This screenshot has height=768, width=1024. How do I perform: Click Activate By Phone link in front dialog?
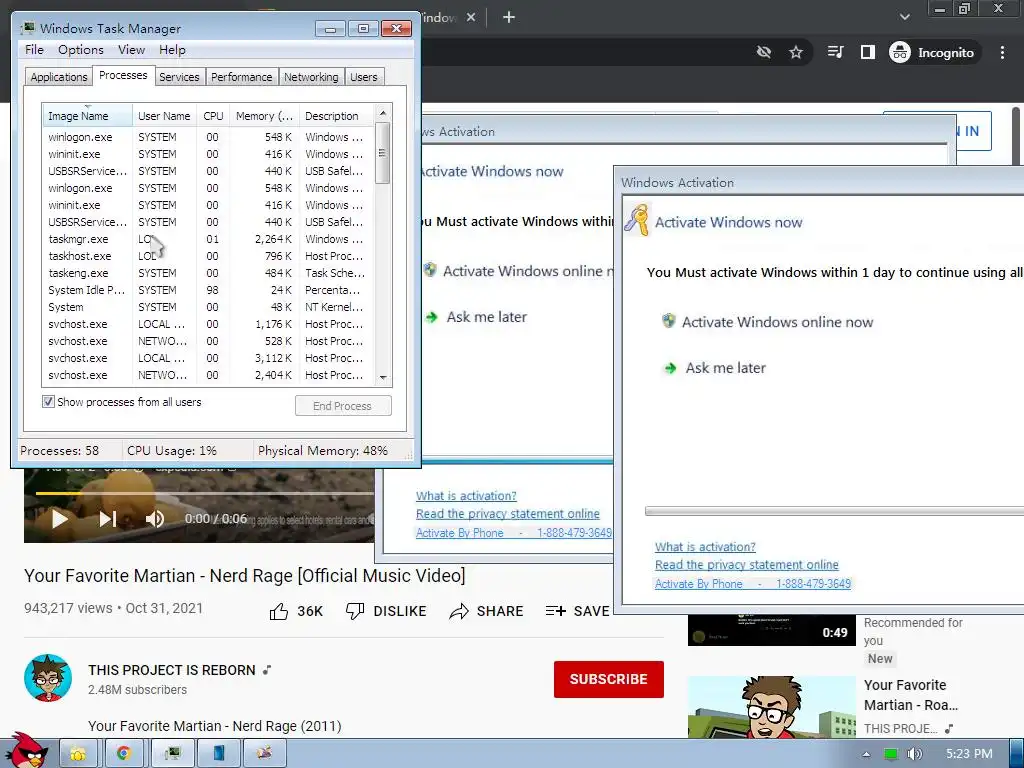tap(752, 584)
